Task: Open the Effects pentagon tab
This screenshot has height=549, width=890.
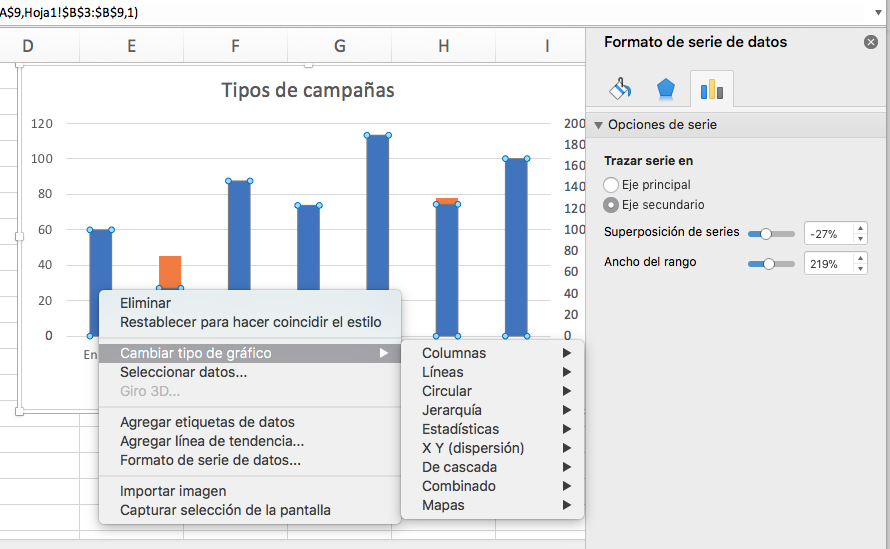Action: coord(666,89)
